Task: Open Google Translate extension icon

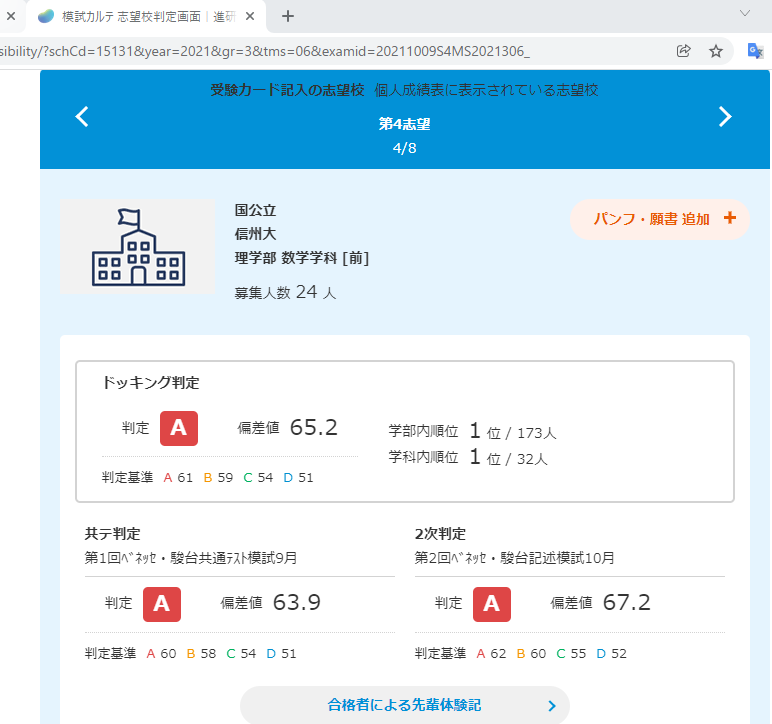Action: coord(755,51)
